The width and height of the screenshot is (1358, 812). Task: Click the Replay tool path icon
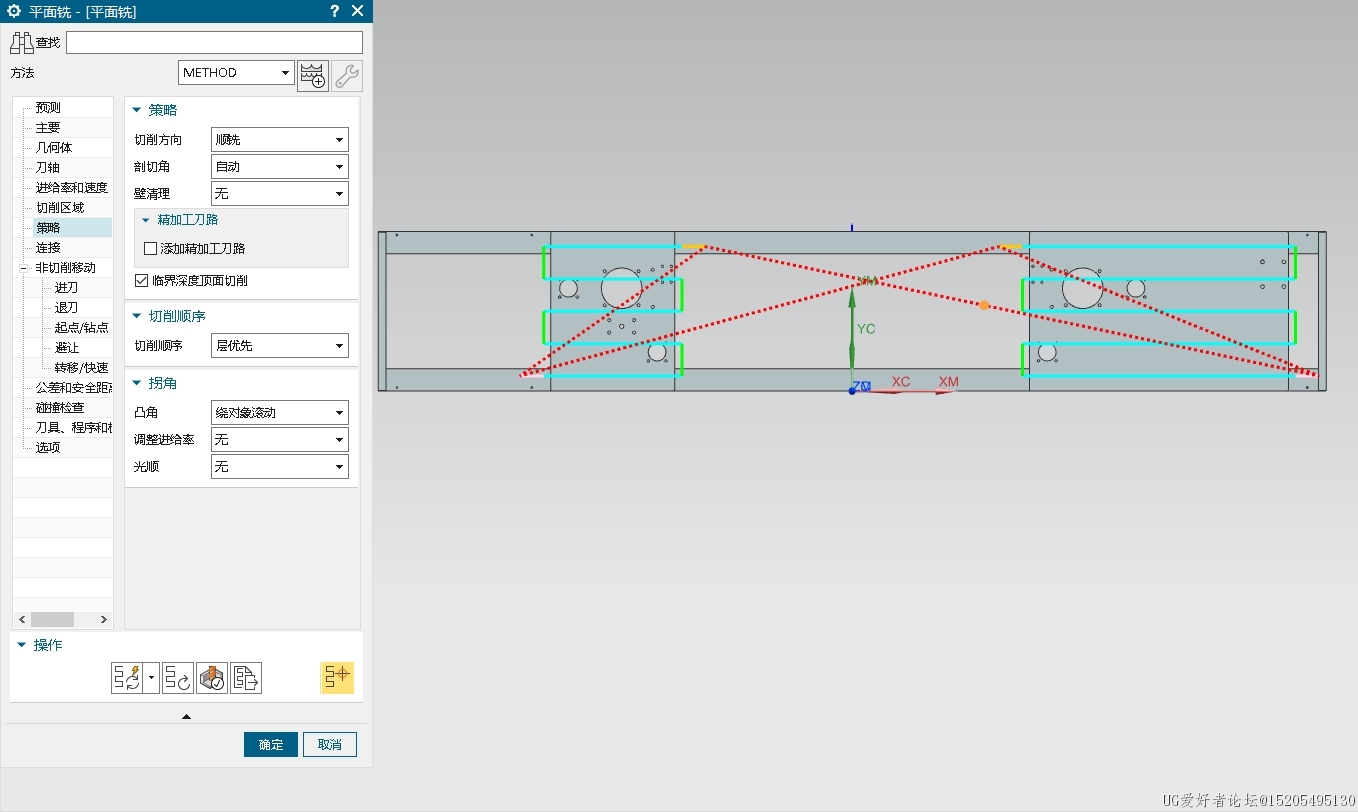[178, 678]
